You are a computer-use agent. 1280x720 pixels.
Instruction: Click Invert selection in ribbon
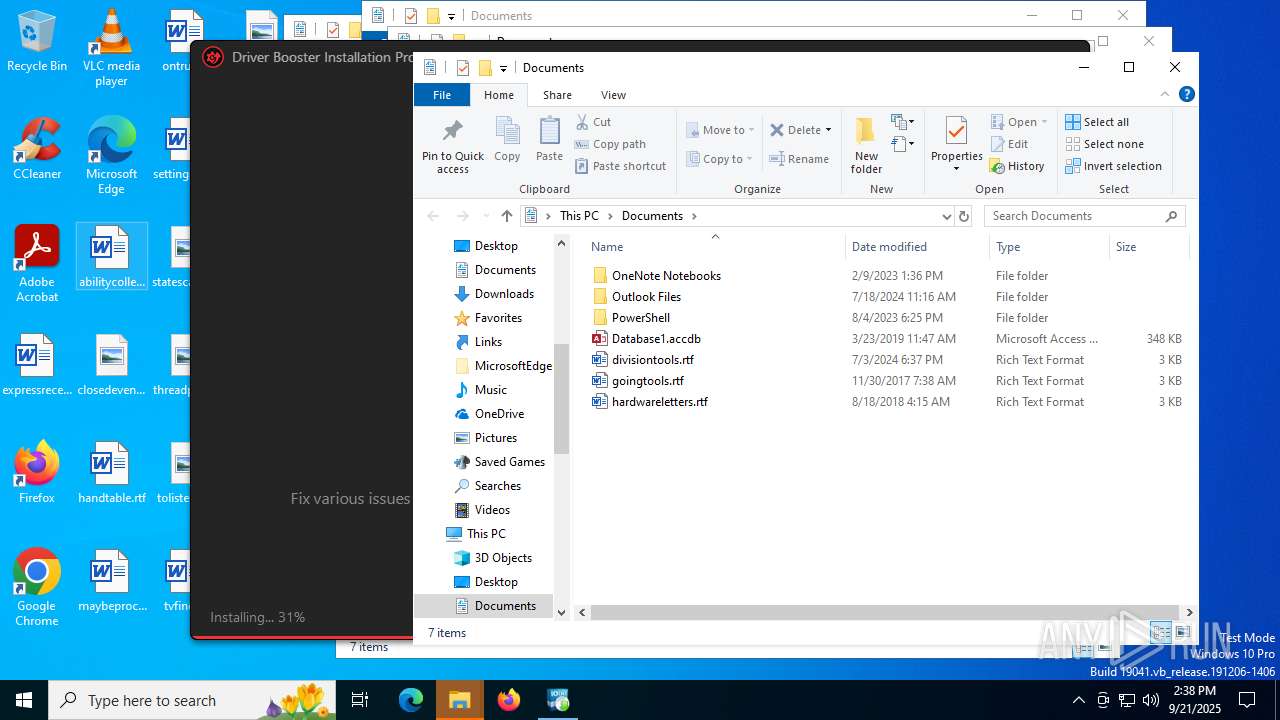[x=1113, y=166]
